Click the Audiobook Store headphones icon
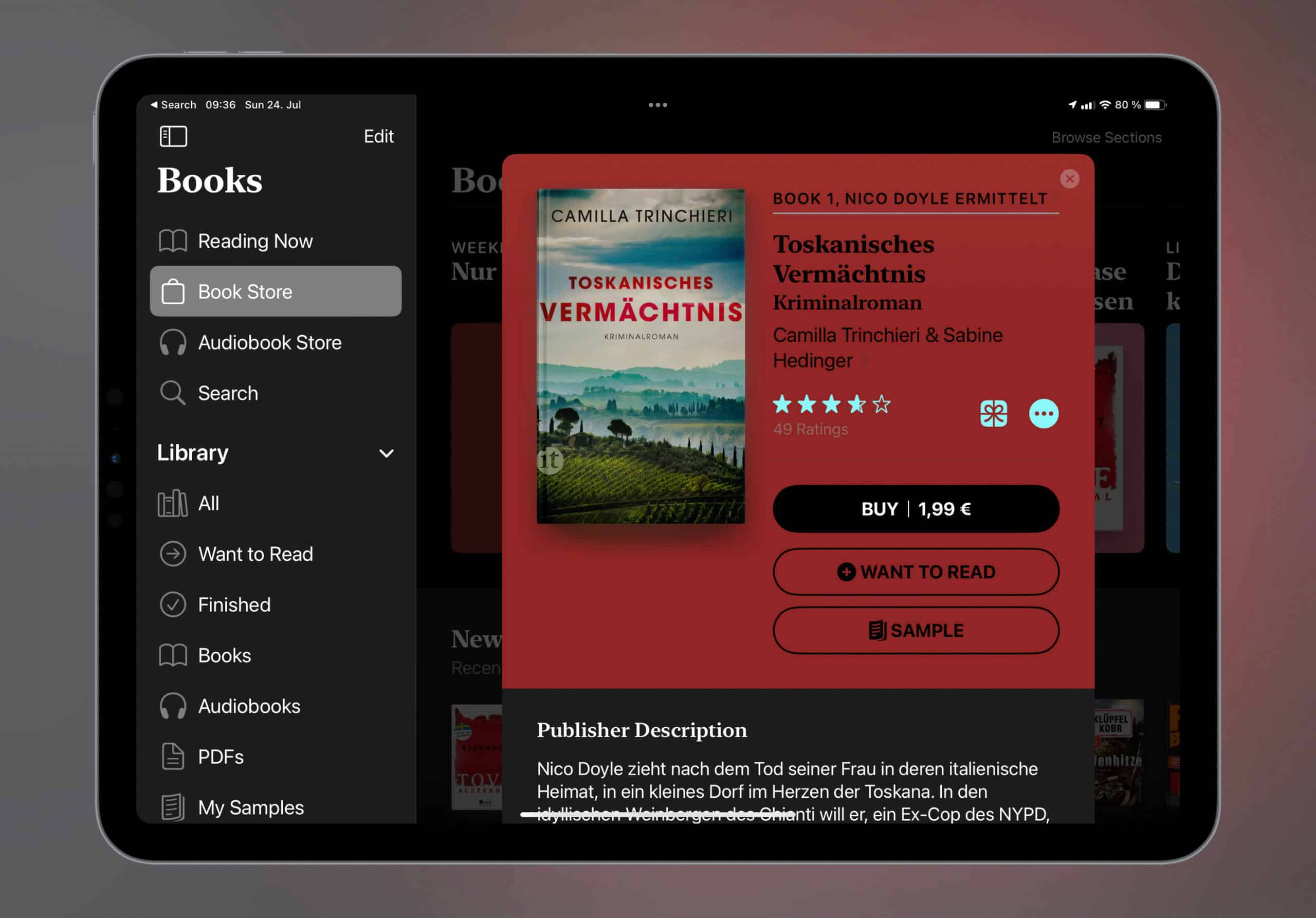The height and width of the screenshot is (918, 1316). pyautogui.click(x=173, y=342)
